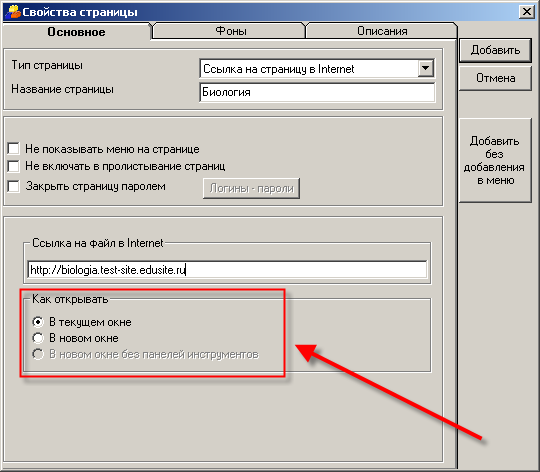The image size is (540, 472).
Task: Click the Отмена button
Action: point(495,78)
